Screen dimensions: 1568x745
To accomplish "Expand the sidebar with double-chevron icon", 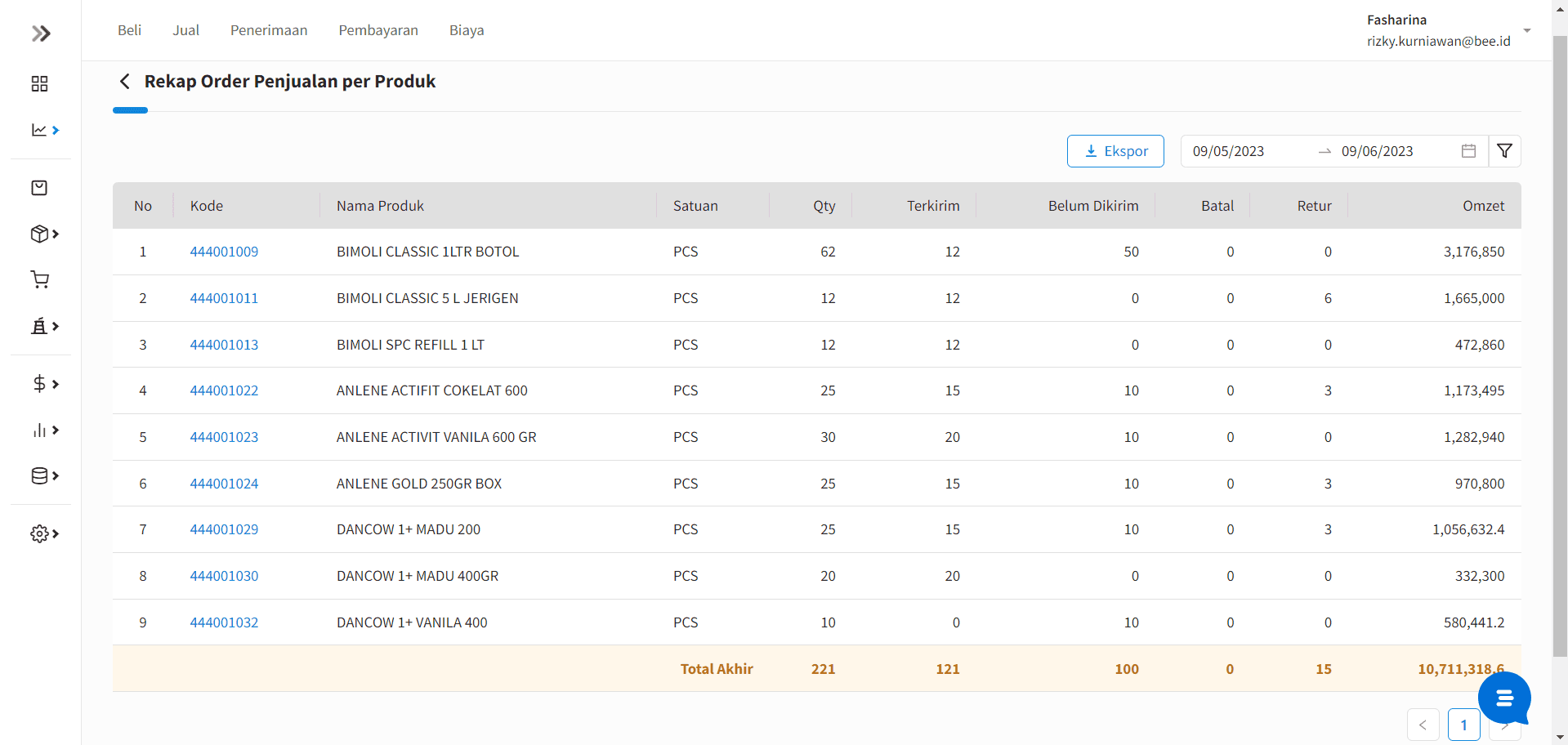I will (x=41, y=33).
